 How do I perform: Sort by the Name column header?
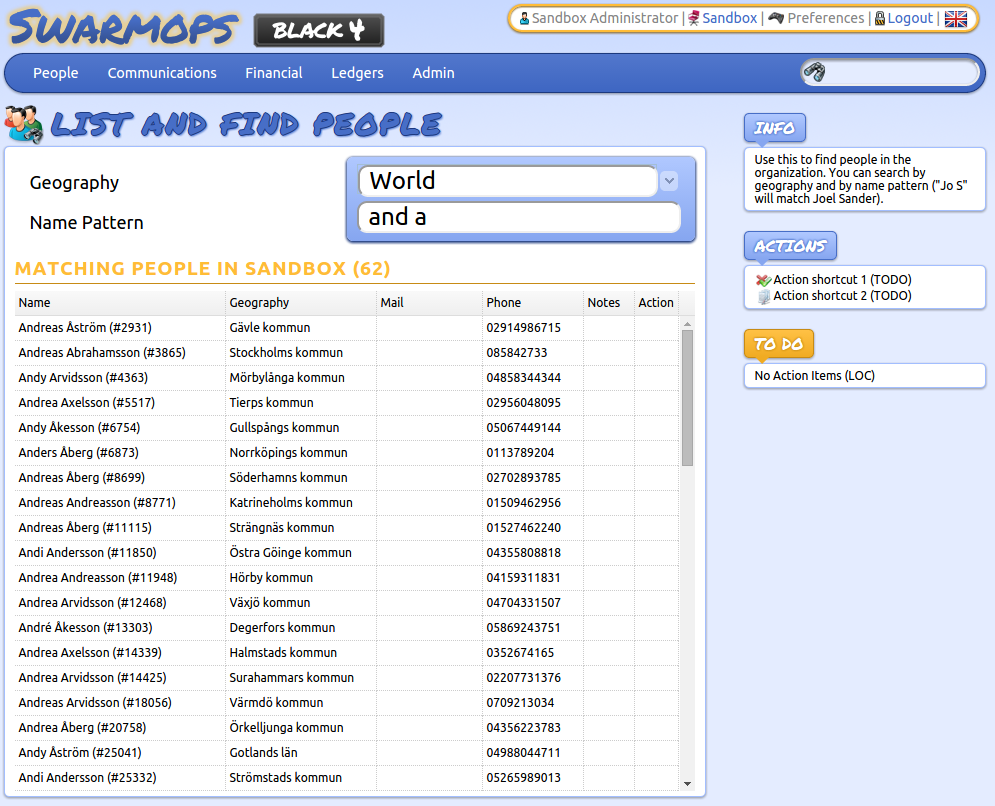tap(120, 303)
